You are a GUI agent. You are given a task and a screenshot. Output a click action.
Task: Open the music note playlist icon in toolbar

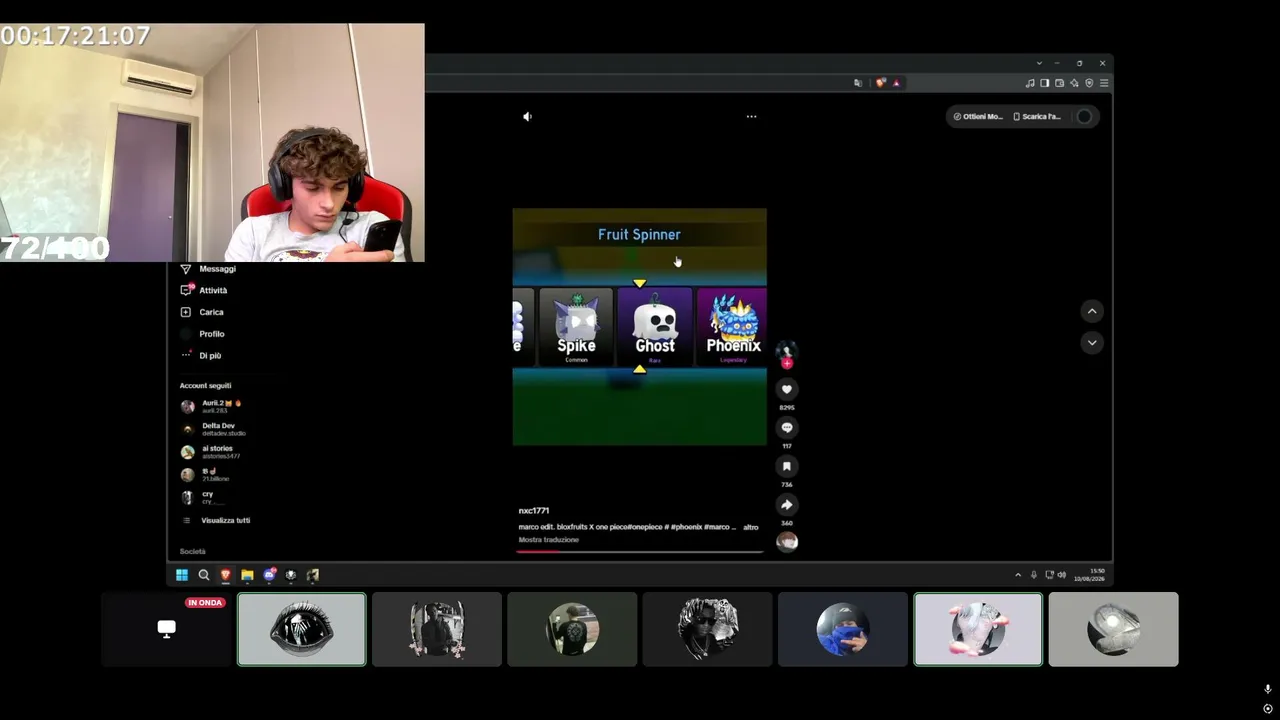coord(1030,83)
